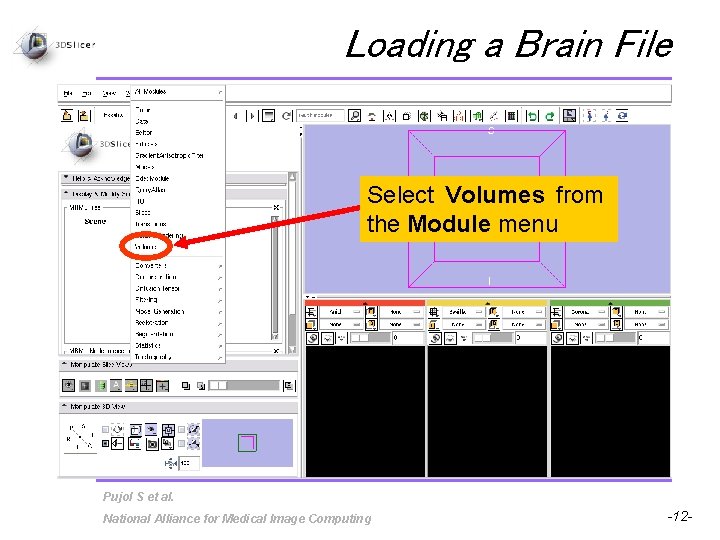Click the green redo arrow icon
Image resolution: width=720 pixels, height=540 pixels.
point(550,116)
